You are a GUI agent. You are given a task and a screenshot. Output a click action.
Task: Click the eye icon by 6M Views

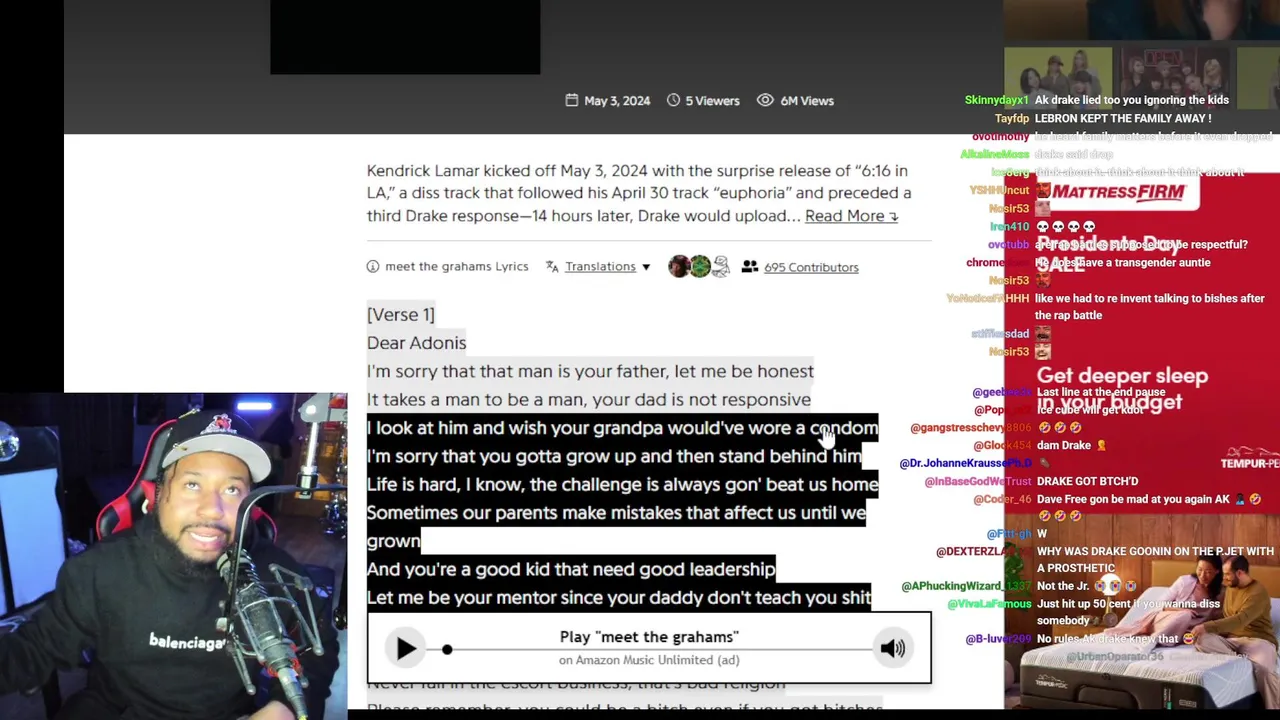[x=765, y=100]
